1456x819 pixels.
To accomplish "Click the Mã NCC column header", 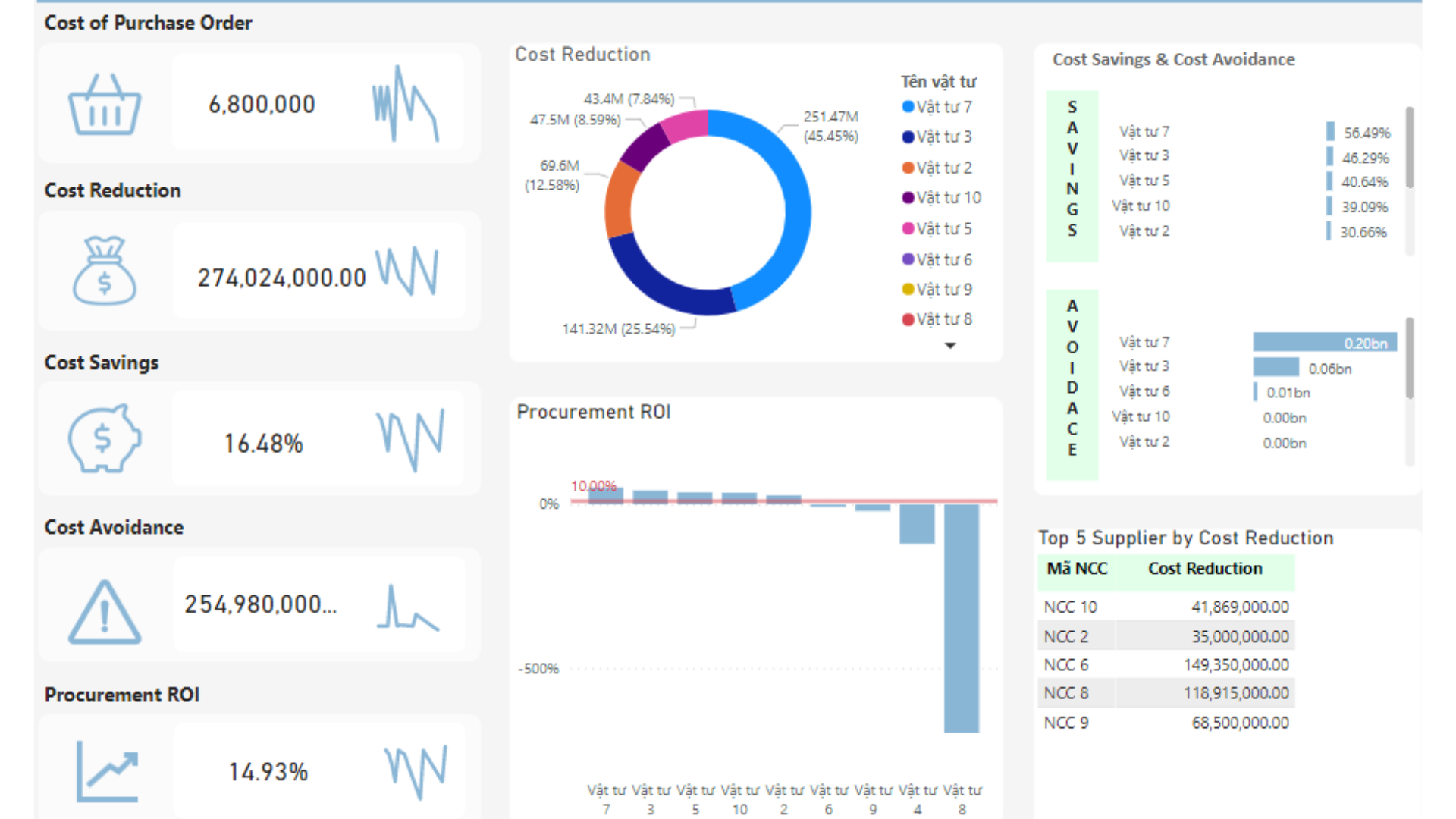I will 1078,569.
